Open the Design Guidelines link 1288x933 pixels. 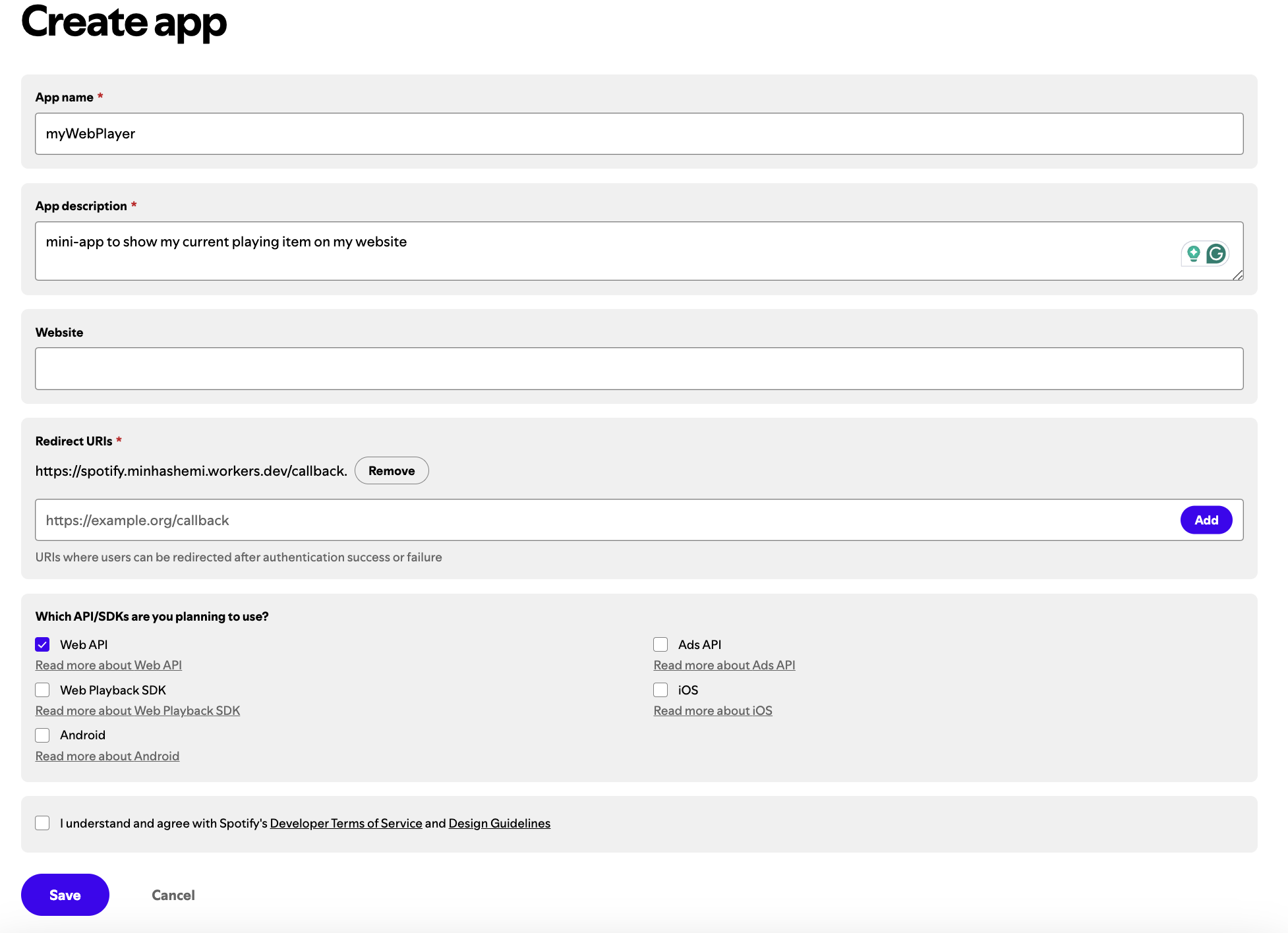[x=499, y=823]
